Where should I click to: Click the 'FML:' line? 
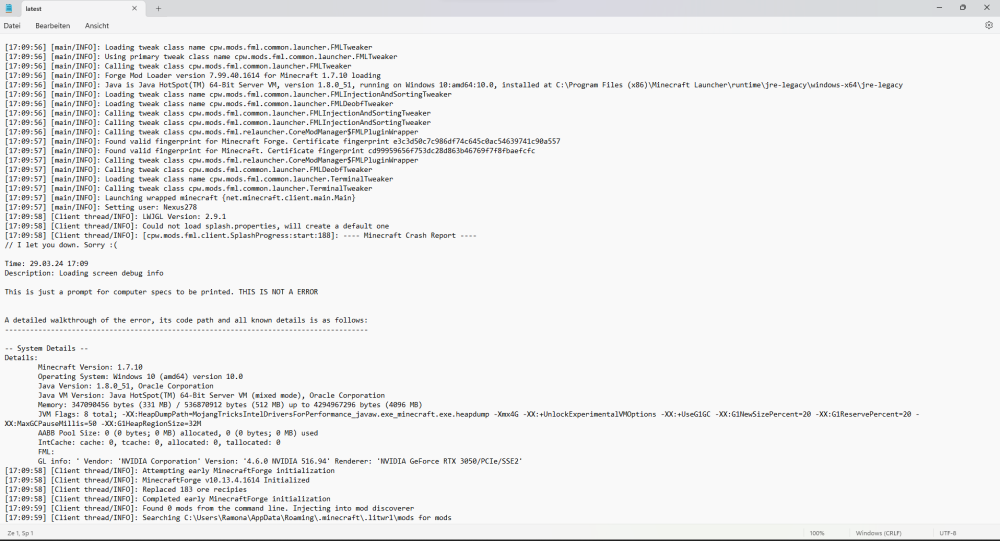pyautogui.click(x=46, y=452)
